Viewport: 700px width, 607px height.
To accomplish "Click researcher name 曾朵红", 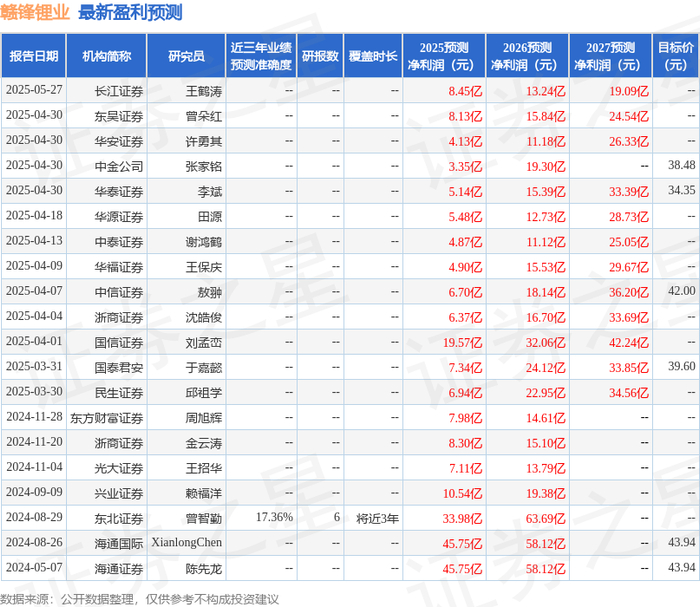I will click(204, 116).
